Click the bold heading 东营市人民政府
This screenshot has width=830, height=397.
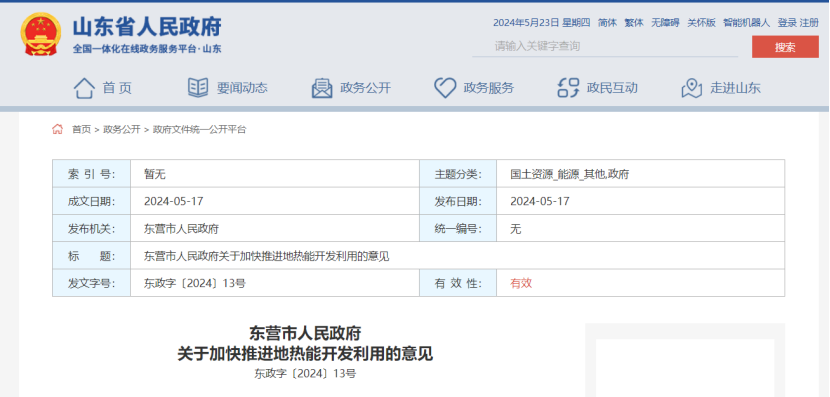[x=305, y=333]
